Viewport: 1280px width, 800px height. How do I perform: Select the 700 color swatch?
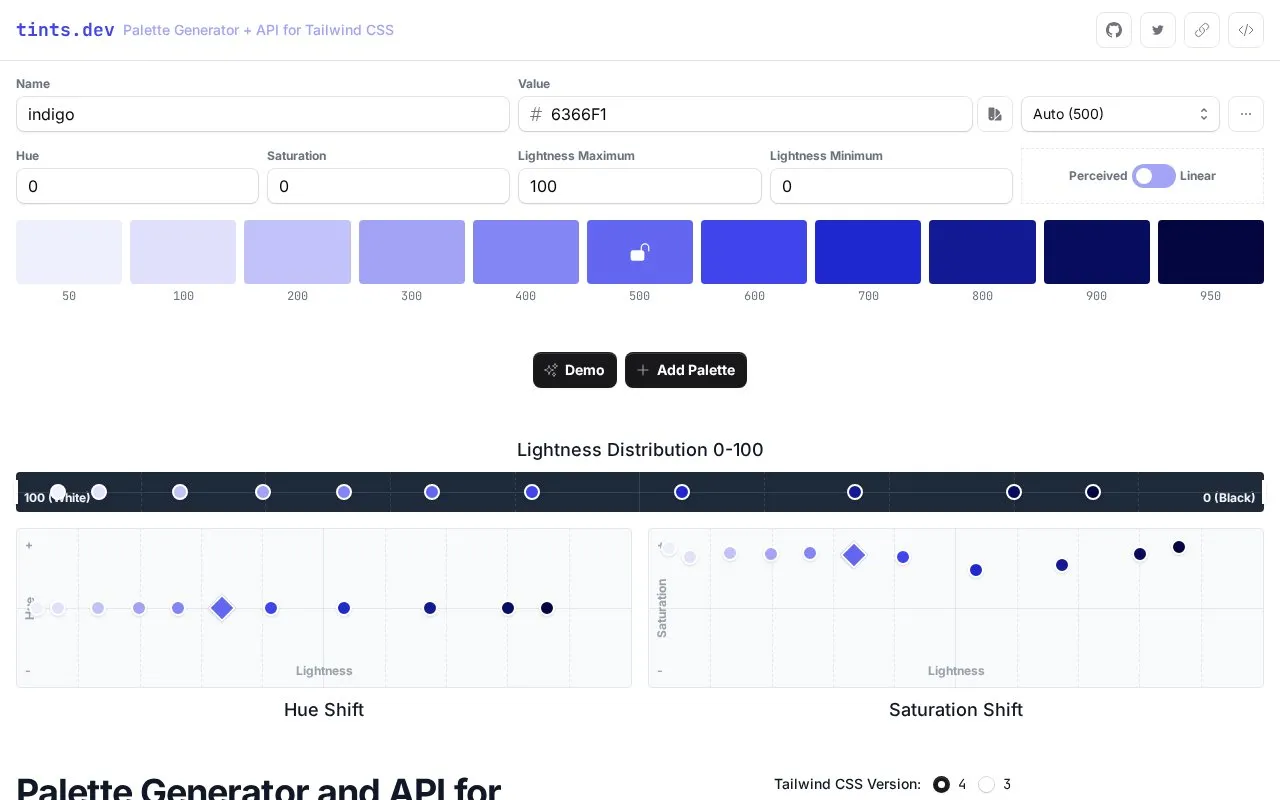(x=868, y=252)
